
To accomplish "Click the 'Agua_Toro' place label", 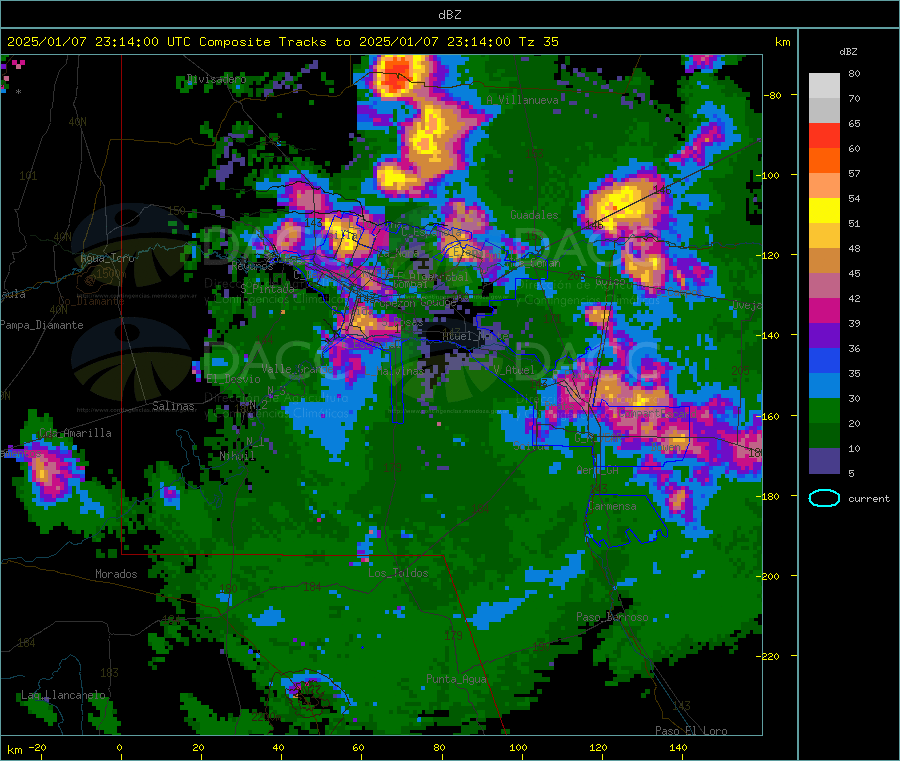I will 107,258.
